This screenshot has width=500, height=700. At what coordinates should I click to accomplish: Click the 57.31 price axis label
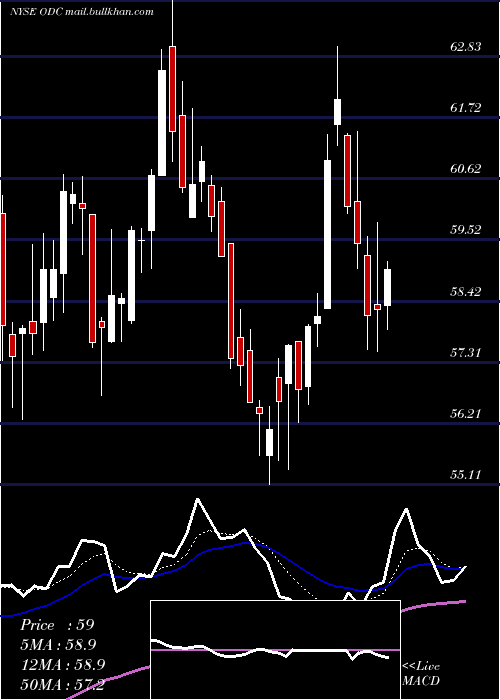(466, 353)
